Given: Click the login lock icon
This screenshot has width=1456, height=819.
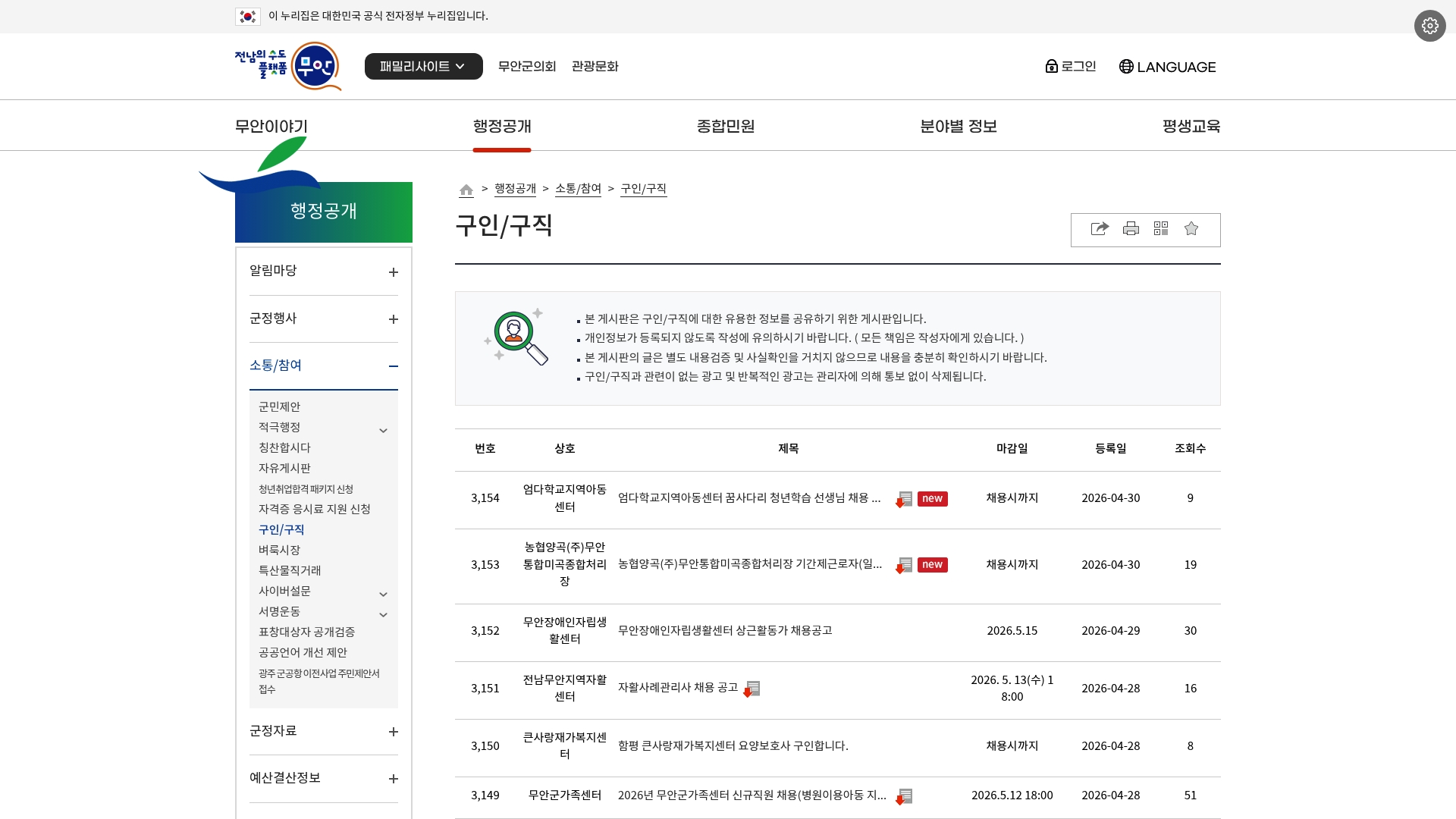Looking at the screenshot, I should tap(1051, 66).
